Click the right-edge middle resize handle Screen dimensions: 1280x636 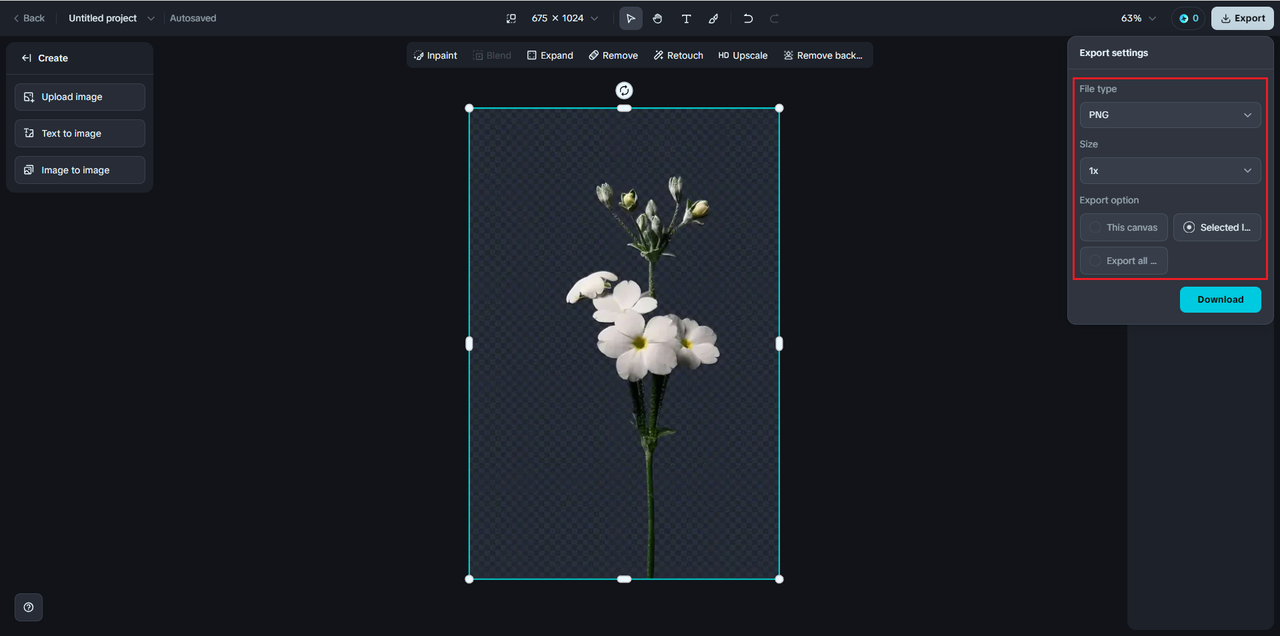779,343
